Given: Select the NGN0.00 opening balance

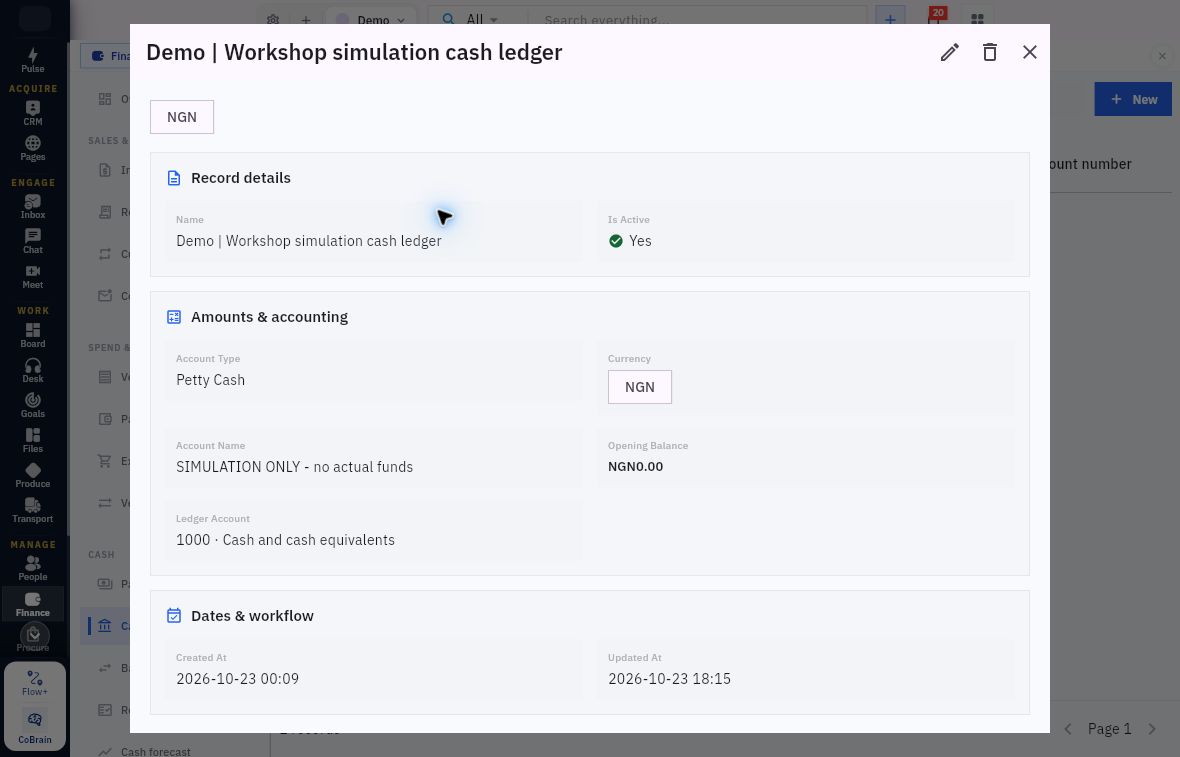Looking at the screenshot, I should tap(635, 467).
